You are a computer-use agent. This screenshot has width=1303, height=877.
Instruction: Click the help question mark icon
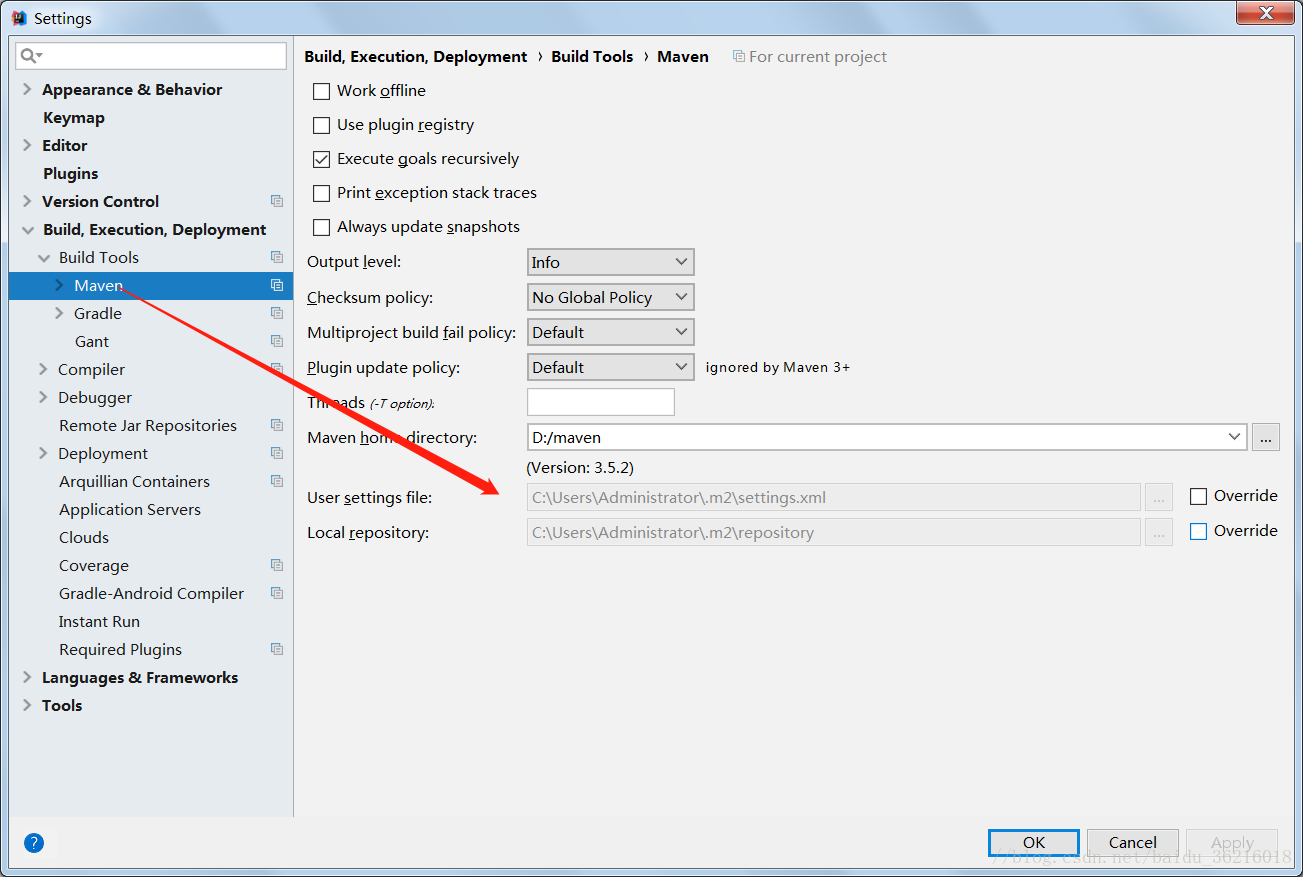pos(34,843)
